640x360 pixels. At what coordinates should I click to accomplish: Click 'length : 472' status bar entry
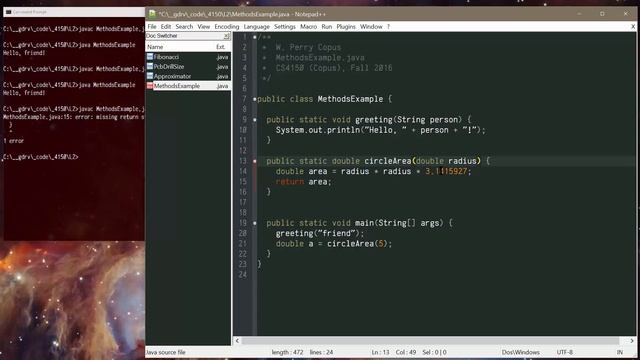click(287, 352)
